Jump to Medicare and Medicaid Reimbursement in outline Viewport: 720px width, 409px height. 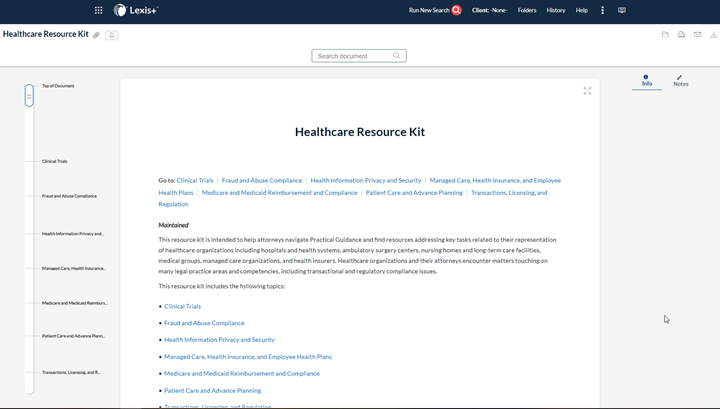click(75, 303)
